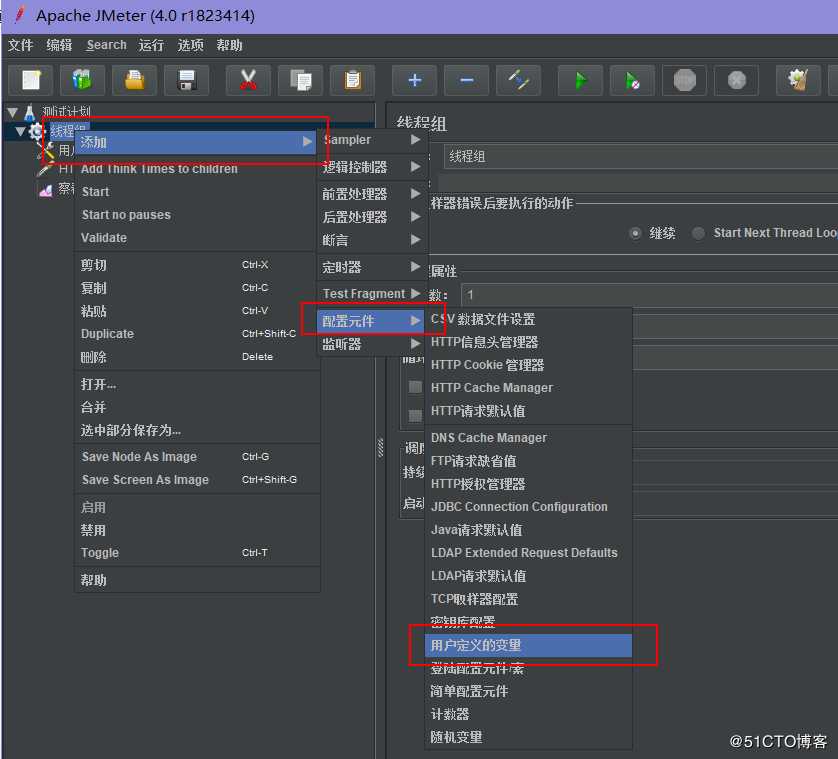Open the 选项 menu
Viewport: 838px width, 759px height.
[190, 45]
